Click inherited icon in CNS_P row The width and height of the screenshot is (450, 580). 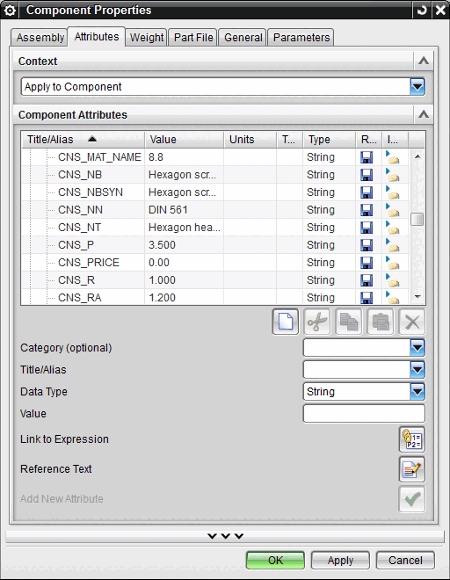(x=393, y=245)
